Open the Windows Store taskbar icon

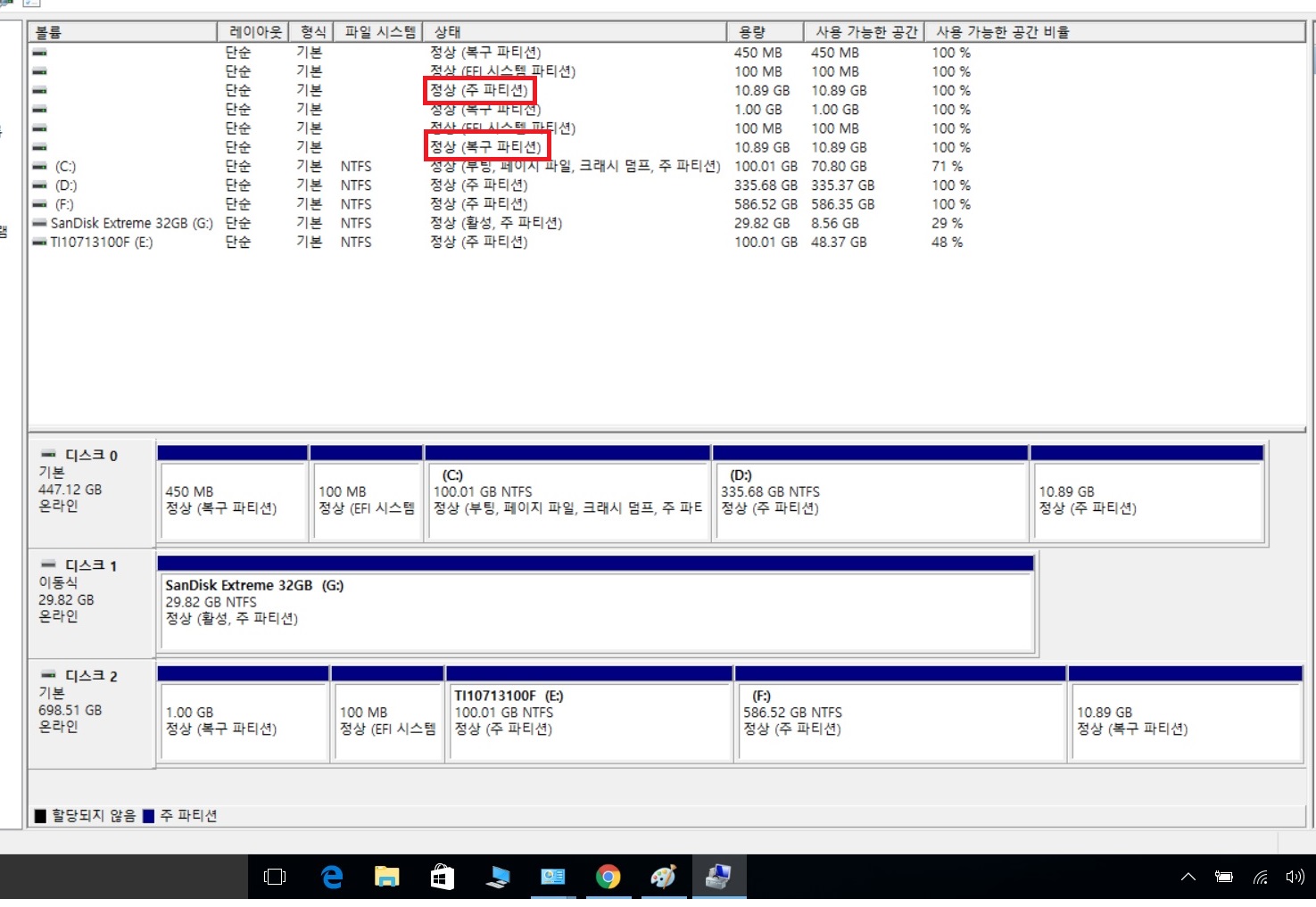[x=442, y=877]
